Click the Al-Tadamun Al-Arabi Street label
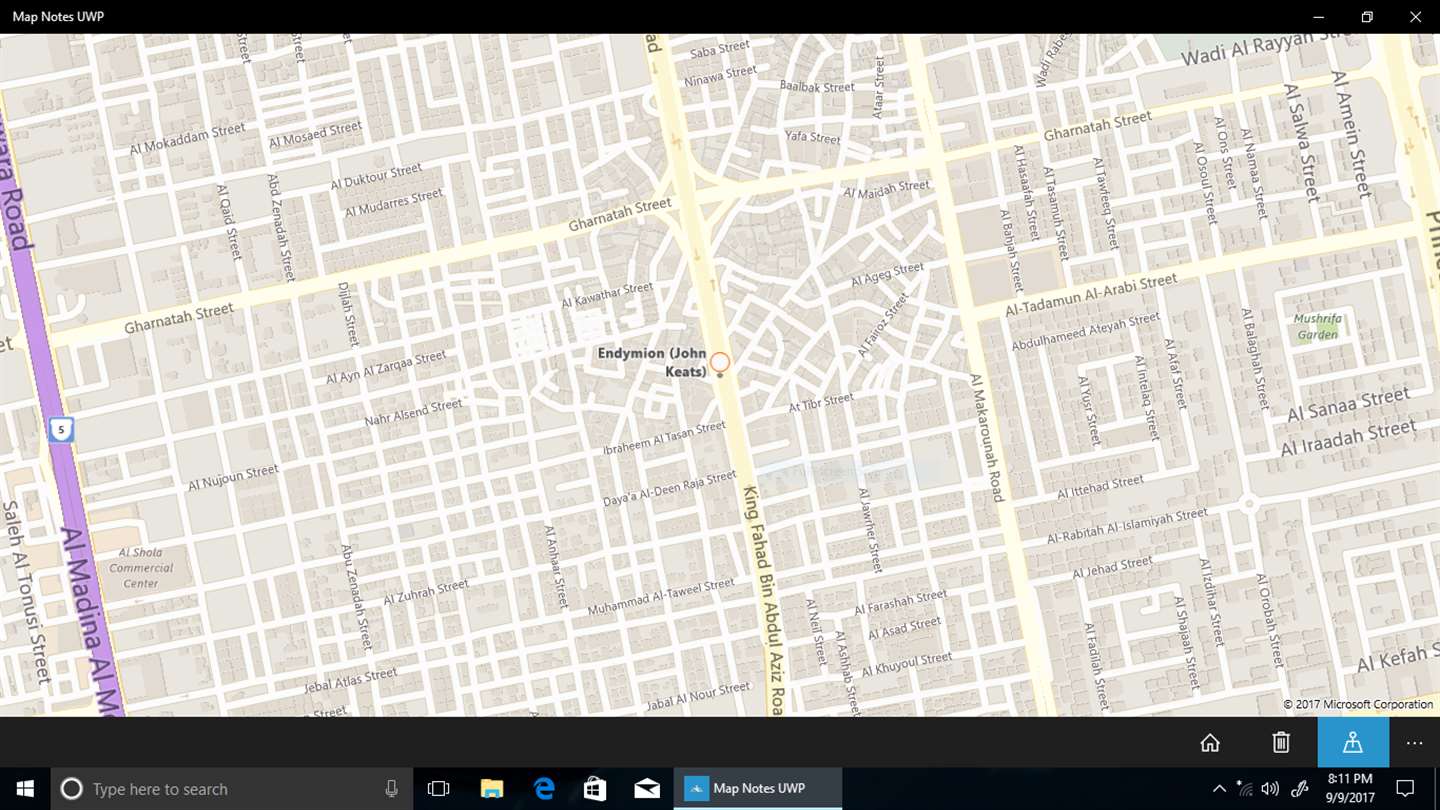This screenshot has height=810, width=1440. coord(1092,296)
